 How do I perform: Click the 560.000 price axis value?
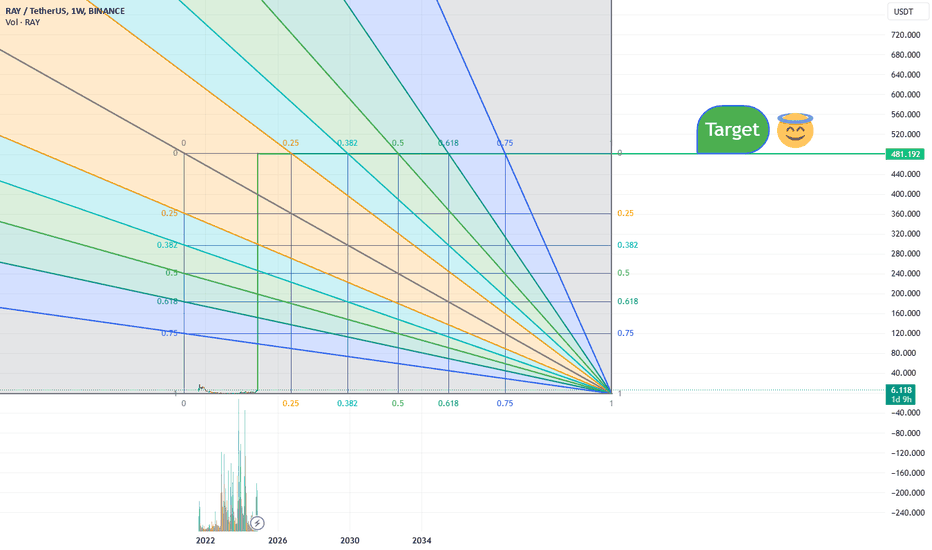pyautogui.click(x=905, y=115)
